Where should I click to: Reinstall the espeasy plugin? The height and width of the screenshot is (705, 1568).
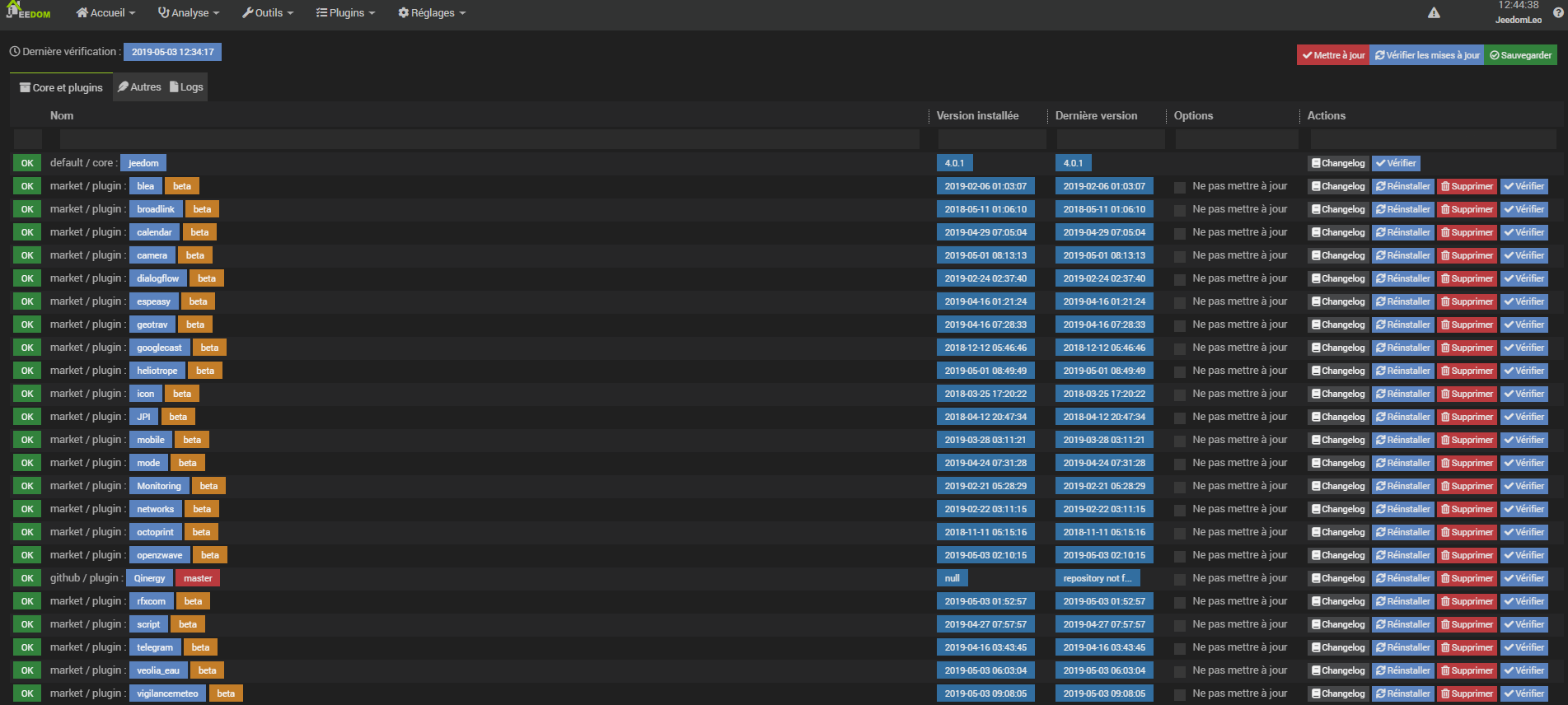tap(1403, 301)
